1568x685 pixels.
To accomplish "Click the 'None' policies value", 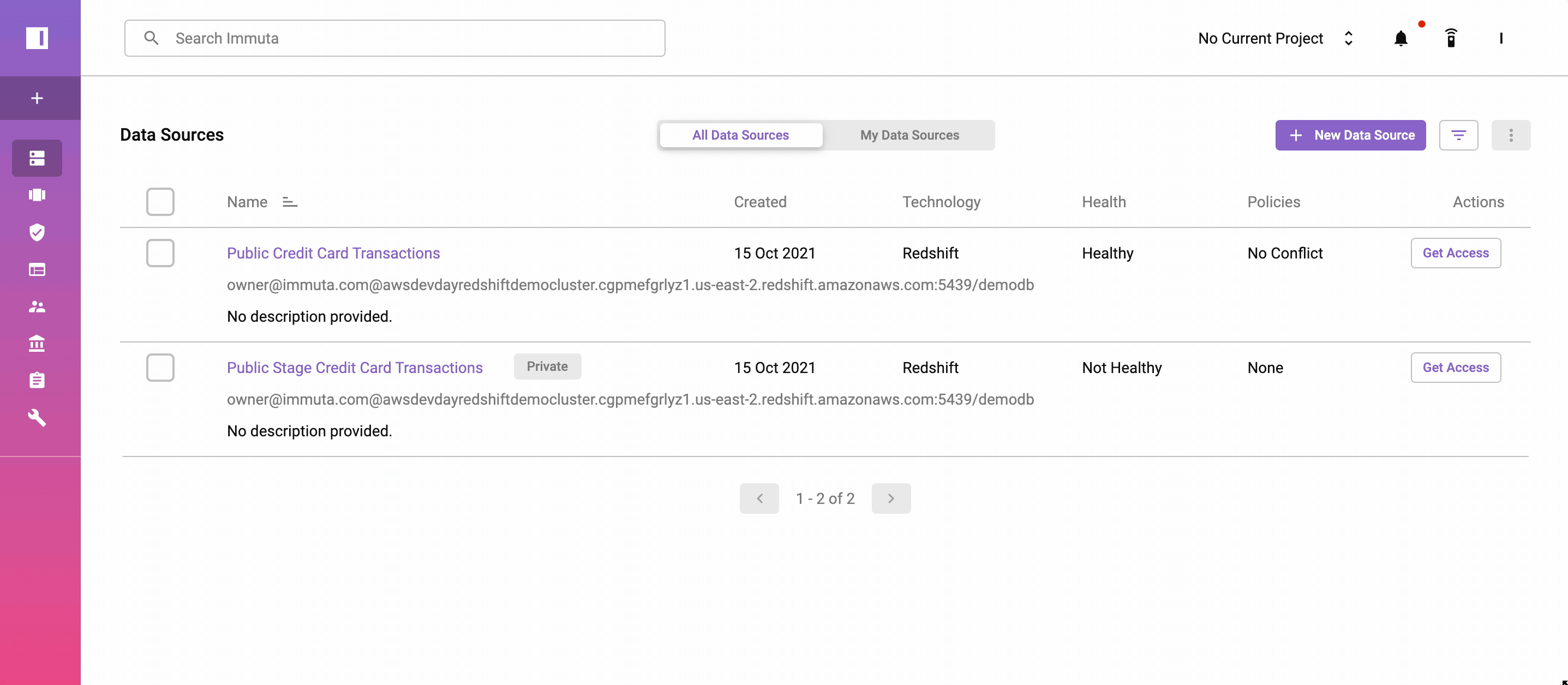I will [x=1265, y=368].
